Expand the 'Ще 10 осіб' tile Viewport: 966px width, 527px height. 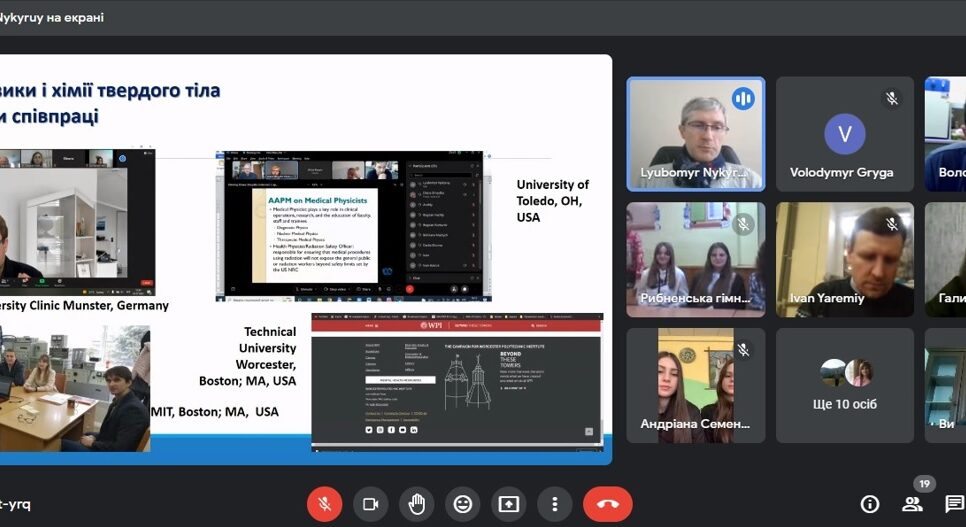(x=845, y=385)
